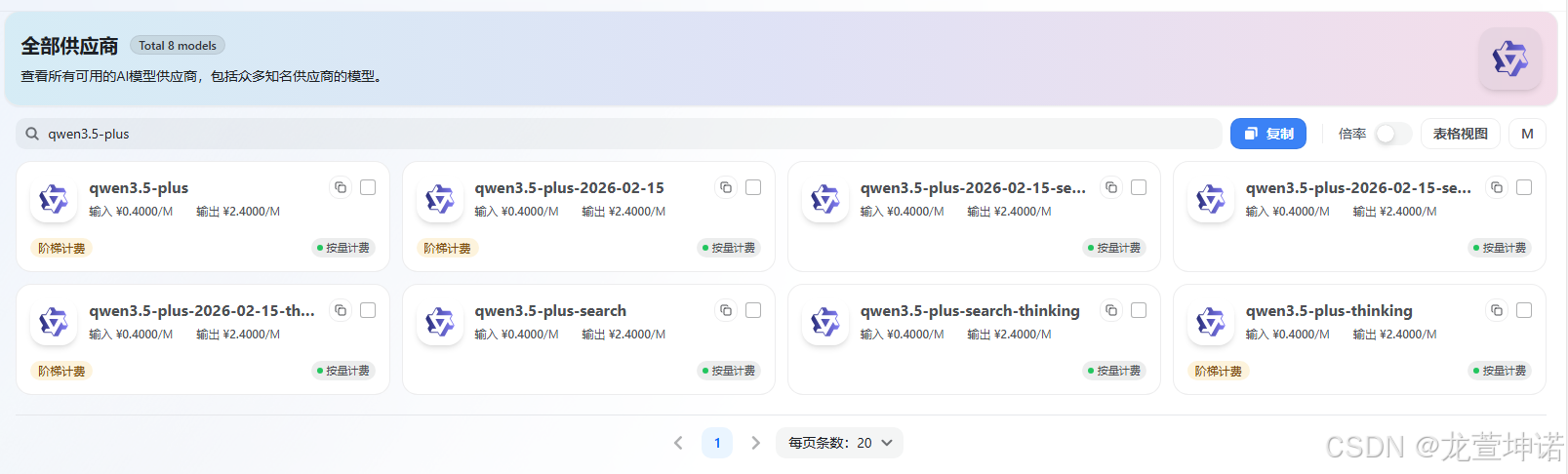Copy the qwen3.5-plus-thinking model name

click(x=1497, y=310)
